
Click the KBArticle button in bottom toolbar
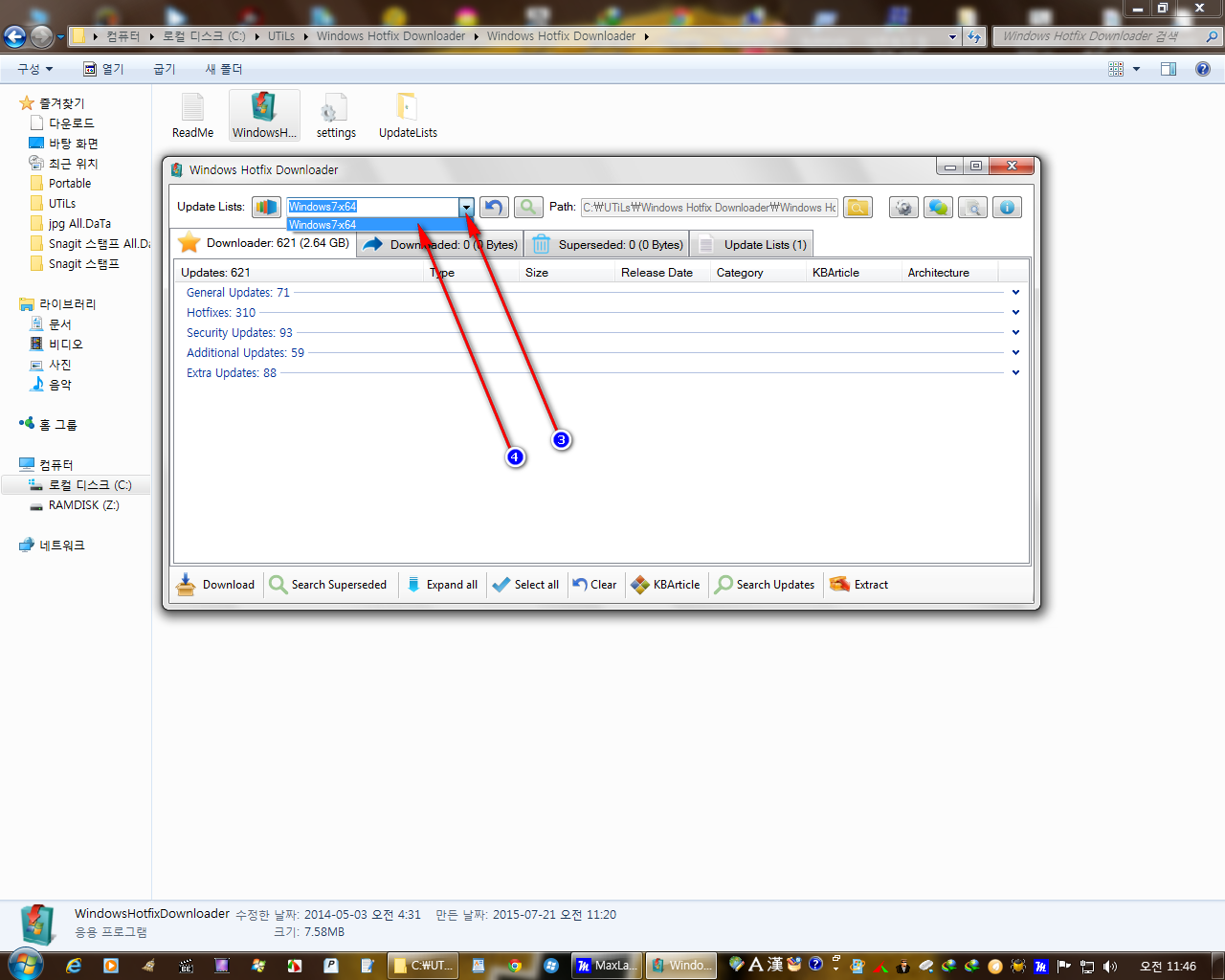point(666,585)
